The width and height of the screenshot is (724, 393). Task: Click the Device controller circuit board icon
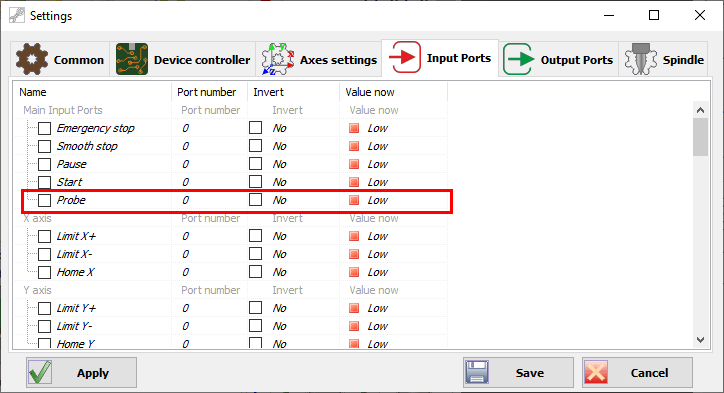132,59
